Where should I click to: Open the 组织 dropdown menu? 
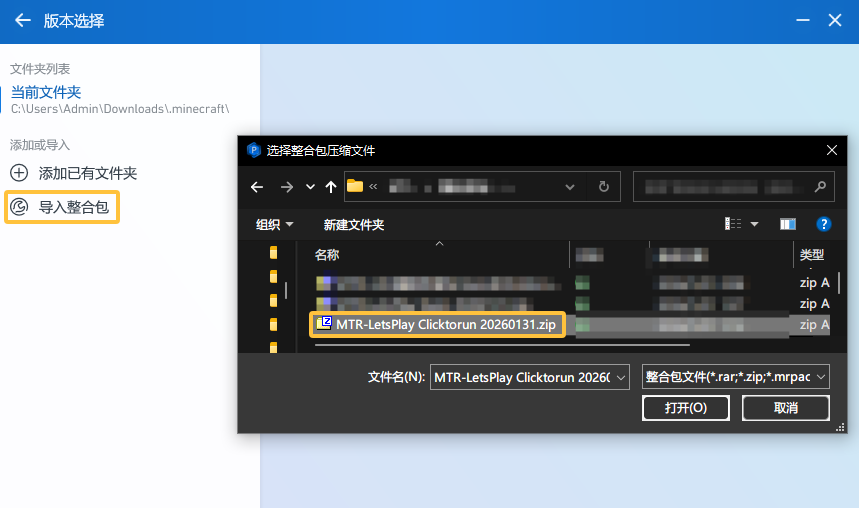275,225
